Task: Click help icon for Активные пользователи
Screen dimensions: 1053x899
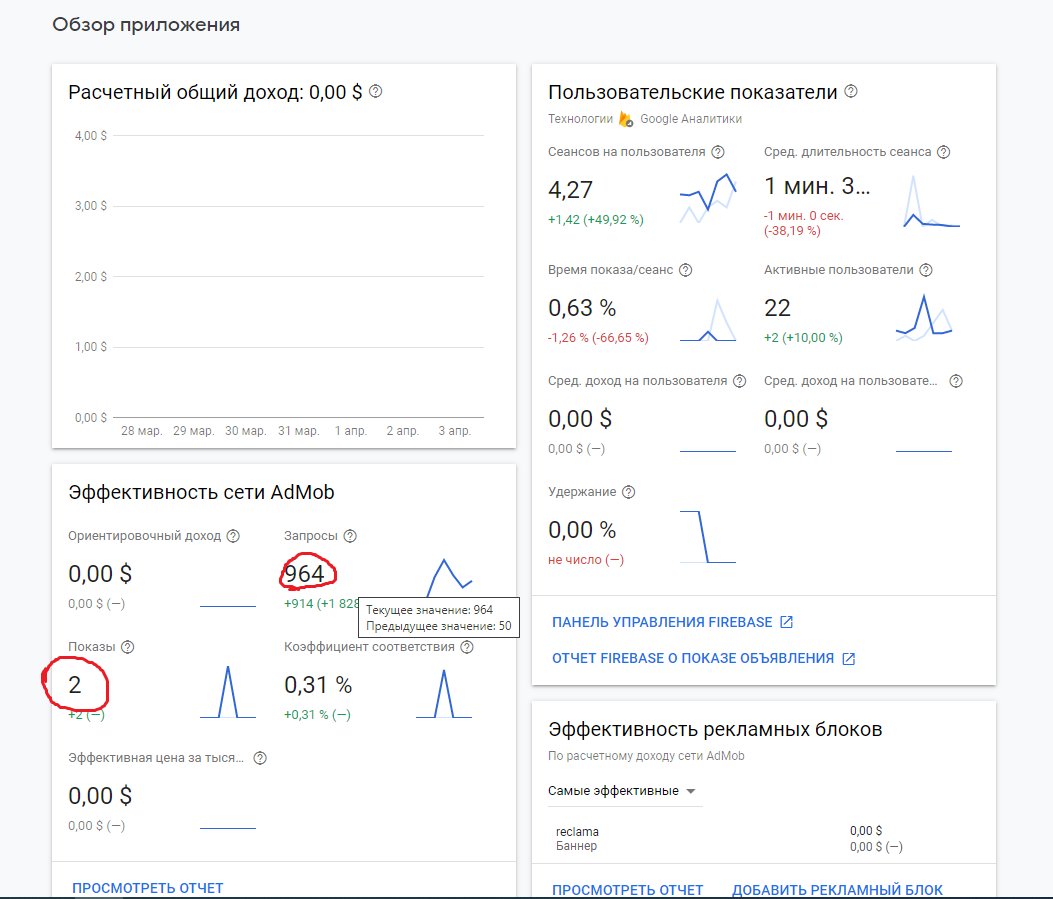Action: (x=926, y=270)
